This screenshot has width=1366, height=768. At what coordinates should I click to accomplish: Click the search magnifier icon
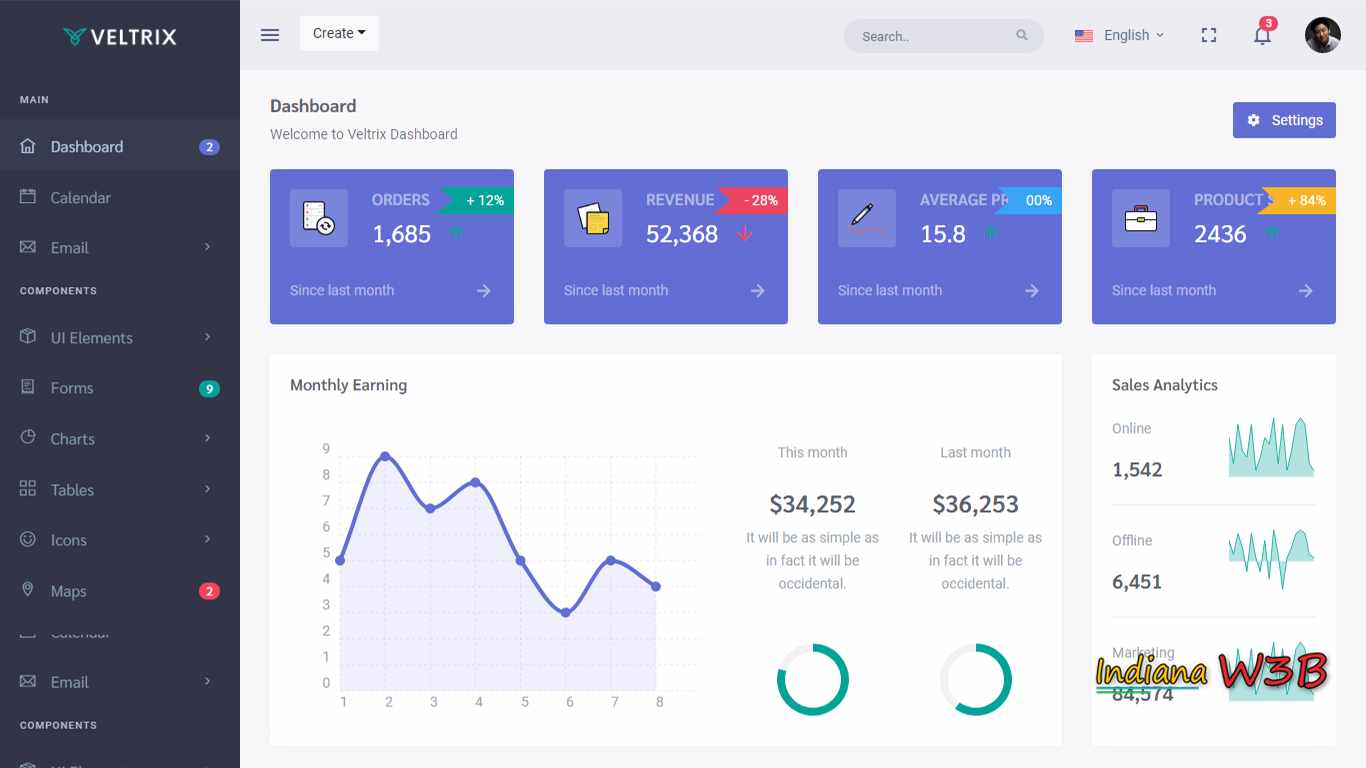point(1022,35)
